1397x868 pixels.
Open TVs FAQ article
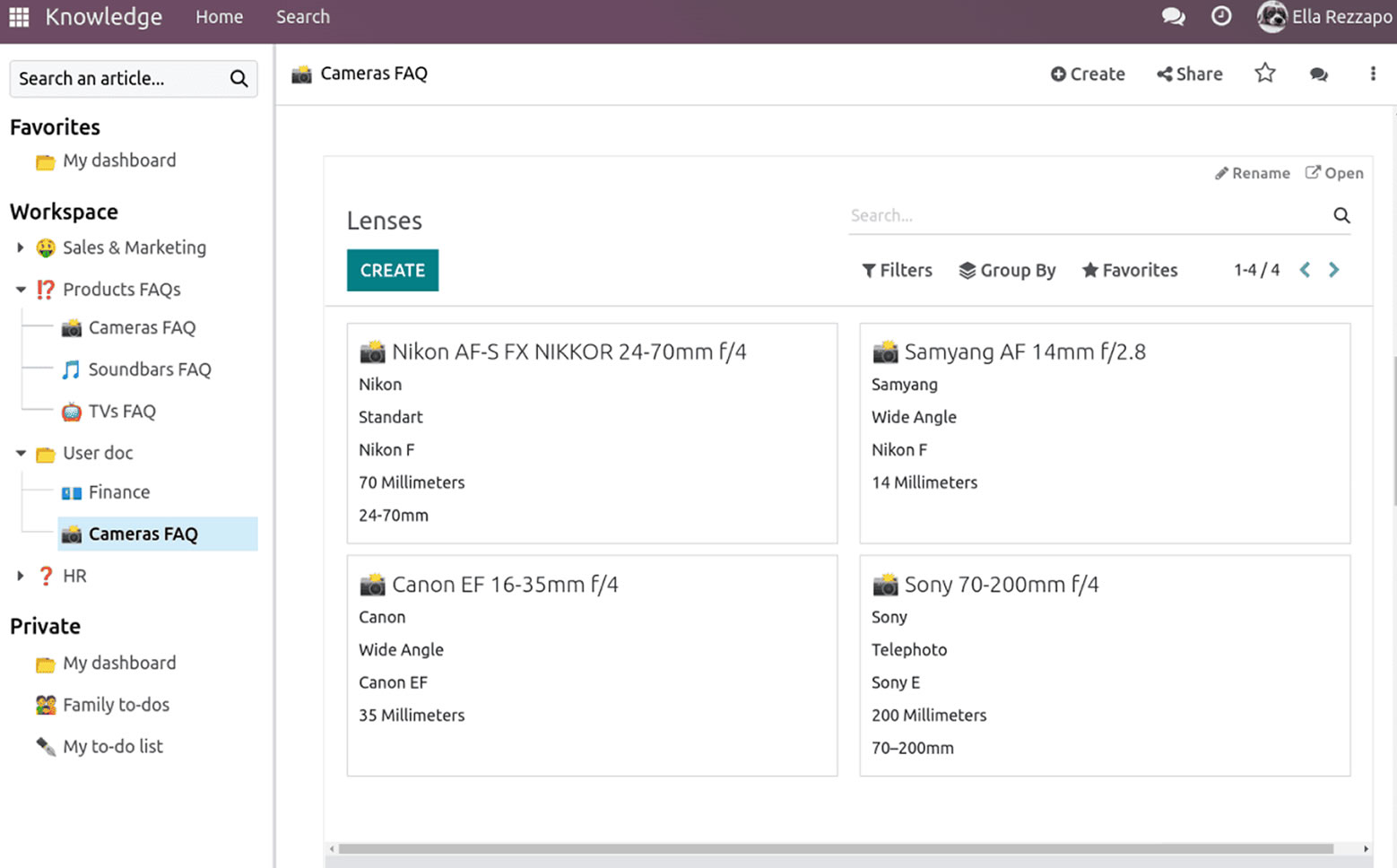pos(122,412)
